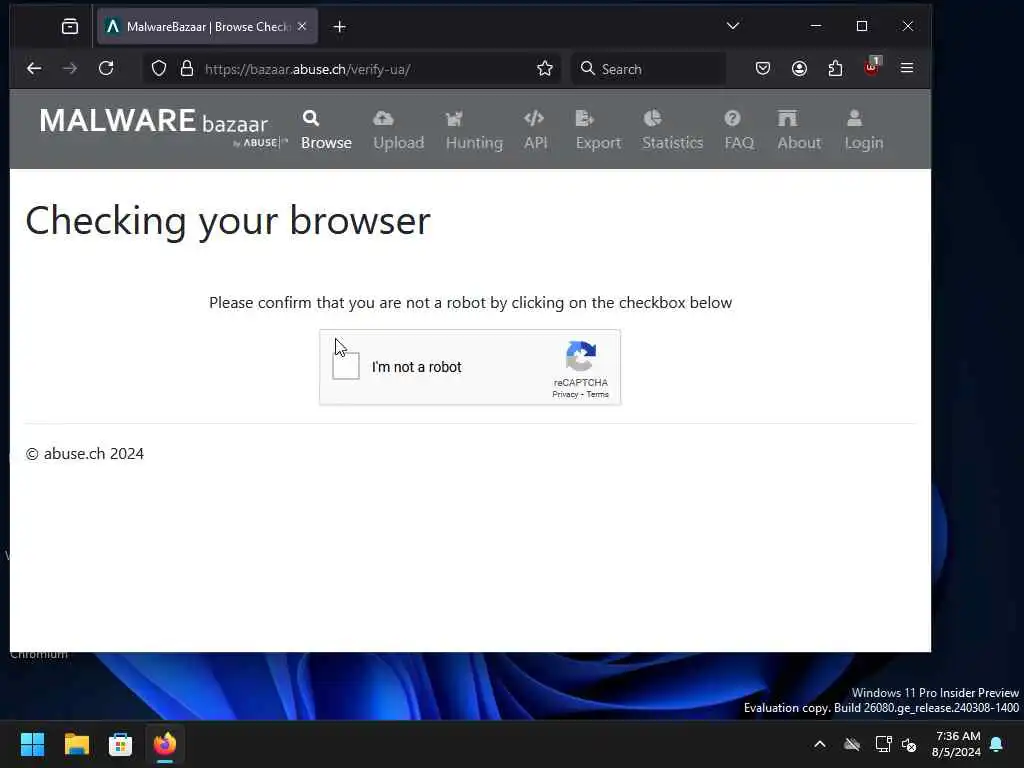Open Microsoft Store from the taskbar

coord(120,744)
